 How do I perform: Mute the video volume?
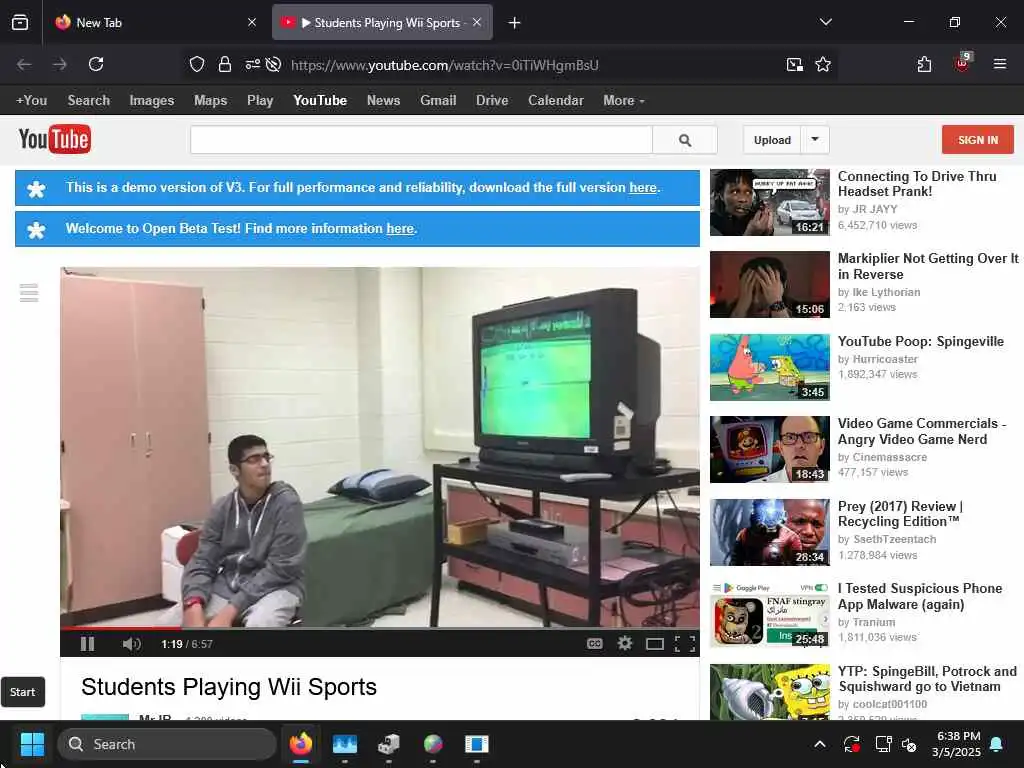[x=131, y=644]
